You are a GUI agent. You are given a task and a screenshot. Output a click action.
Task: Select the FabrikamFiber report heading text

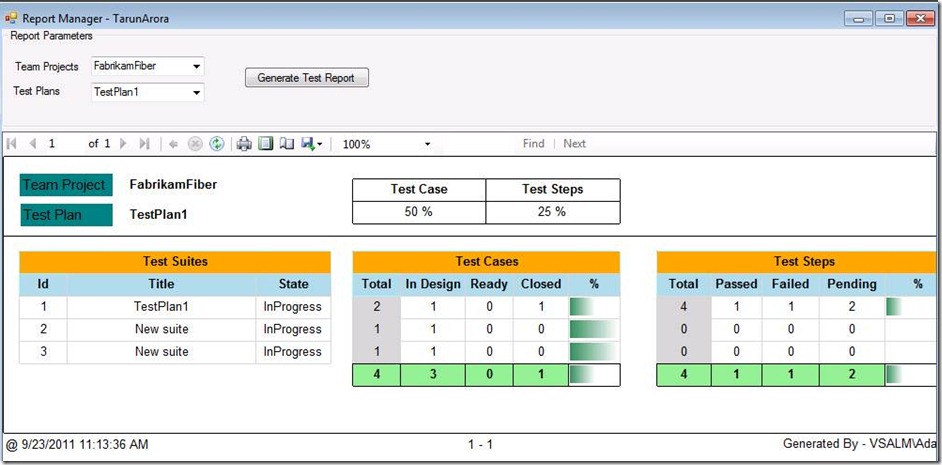coord(173,184)
